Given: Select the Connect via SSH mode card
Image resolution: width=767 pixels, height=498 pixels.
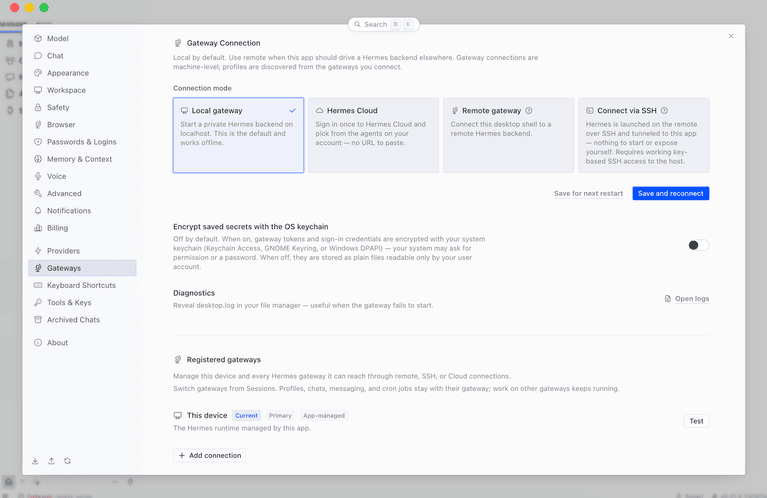Looking at the screenshot, I should coord(644,135).
